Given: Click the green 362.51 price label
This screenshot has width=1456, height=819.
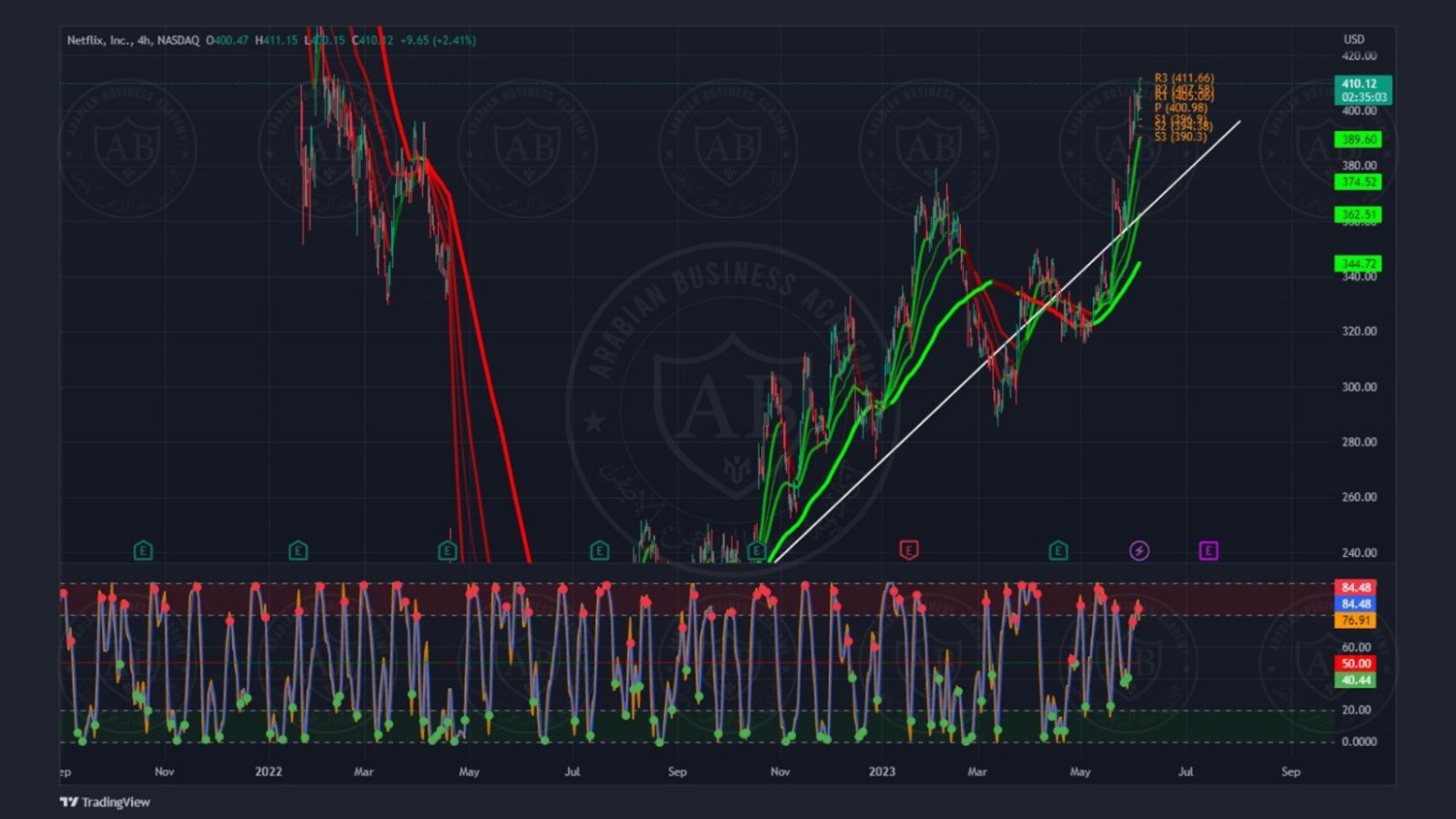Looking at the screenshot, I should (x=1358, y=214).
